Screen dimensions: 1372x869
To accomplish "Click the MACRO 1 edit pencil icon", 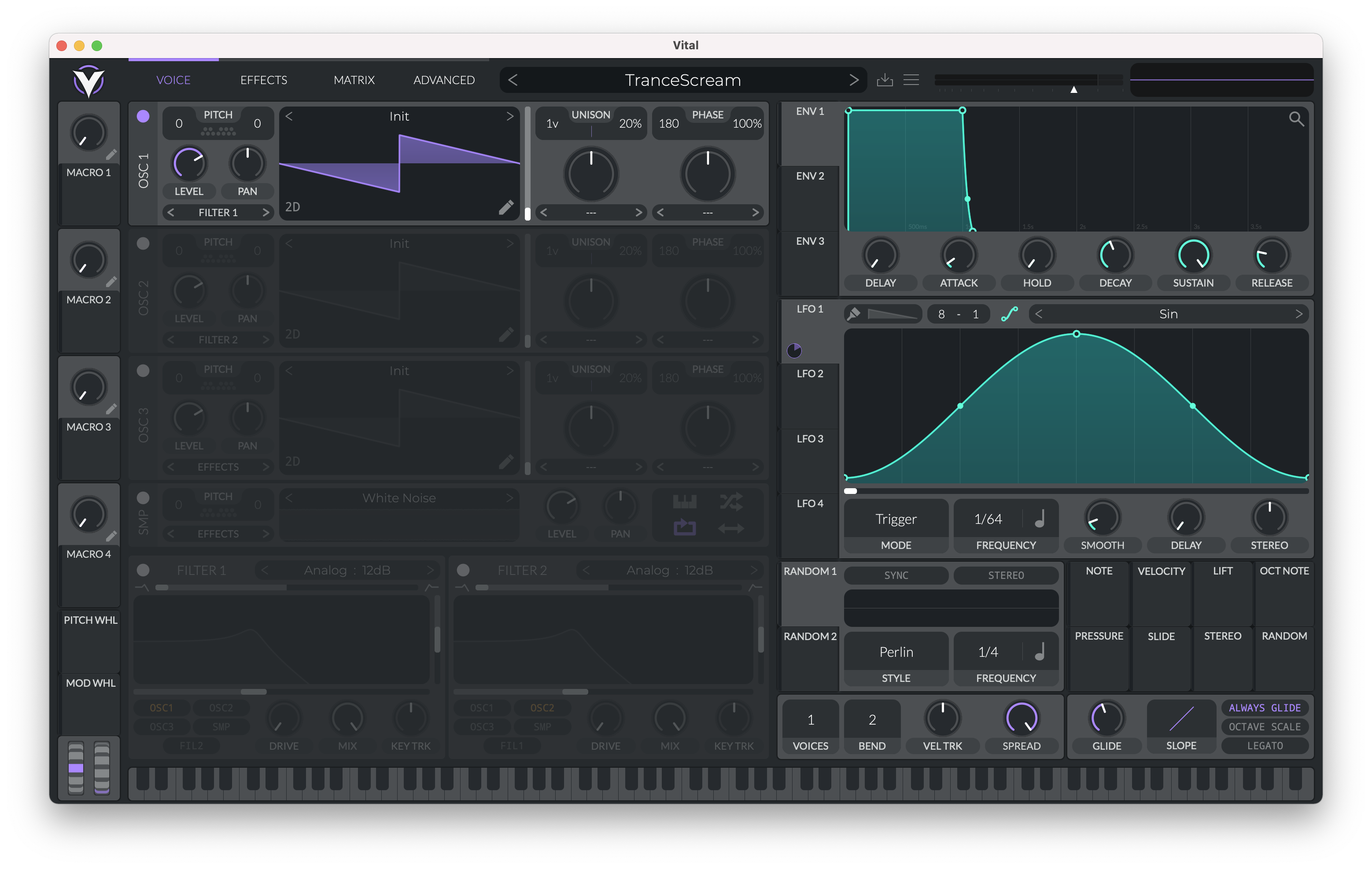I will 111,155.
